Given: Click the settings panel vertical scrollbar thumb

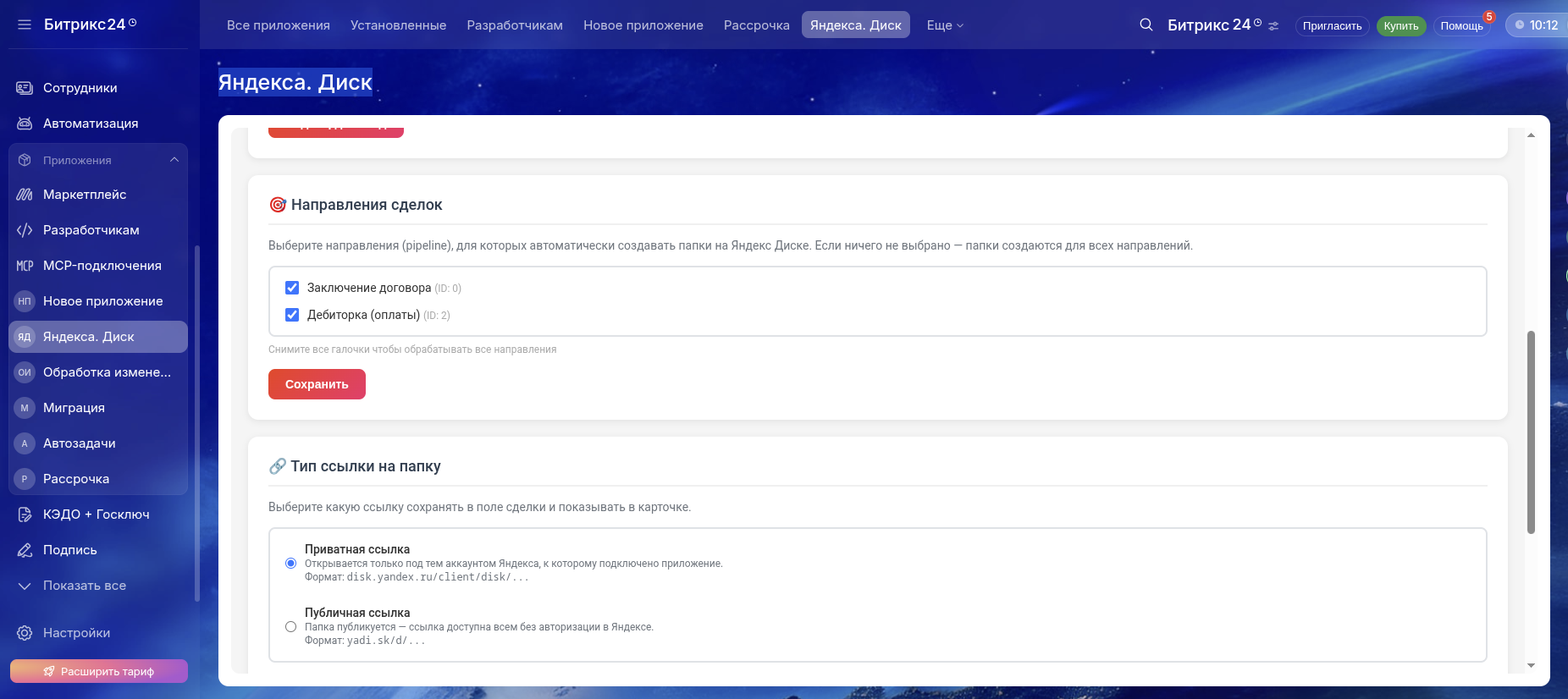Looking at the screenshot, I should tap(1531, 432).
